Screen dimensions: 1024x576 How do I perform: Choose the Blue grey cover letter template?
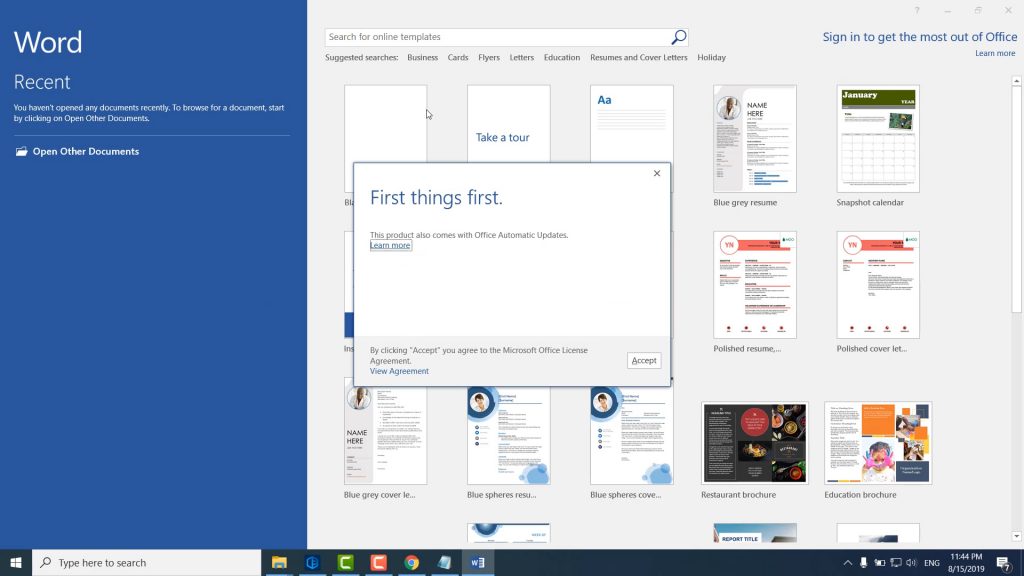tap(385, 436)
